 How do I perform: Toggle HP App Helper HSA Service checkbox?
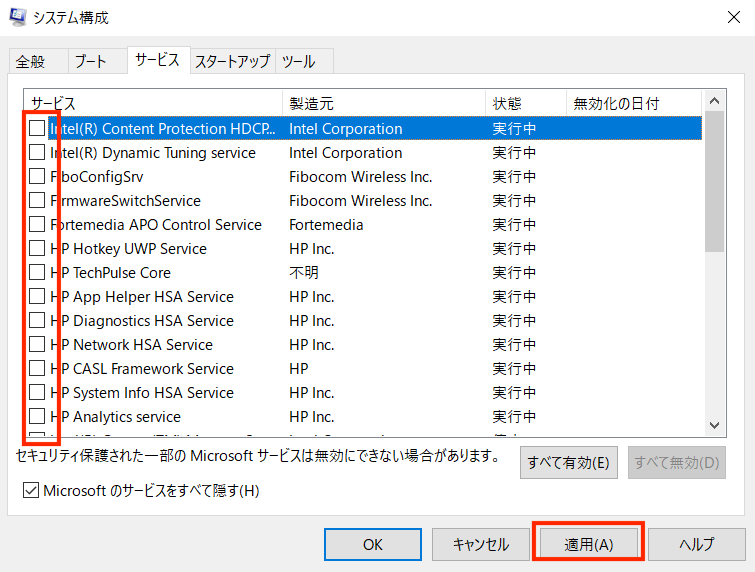tap(37, 297)
